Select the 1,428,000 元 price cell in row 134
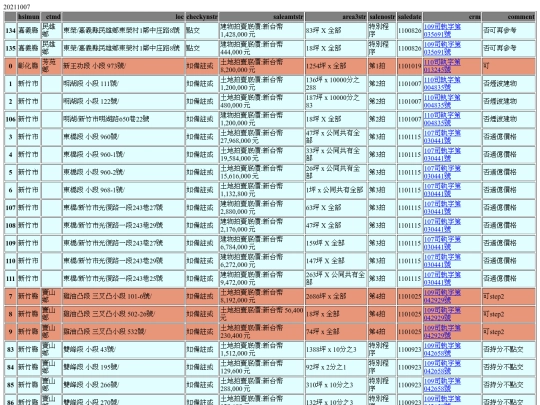Screen dimensions: 540x405 (262, 30)
